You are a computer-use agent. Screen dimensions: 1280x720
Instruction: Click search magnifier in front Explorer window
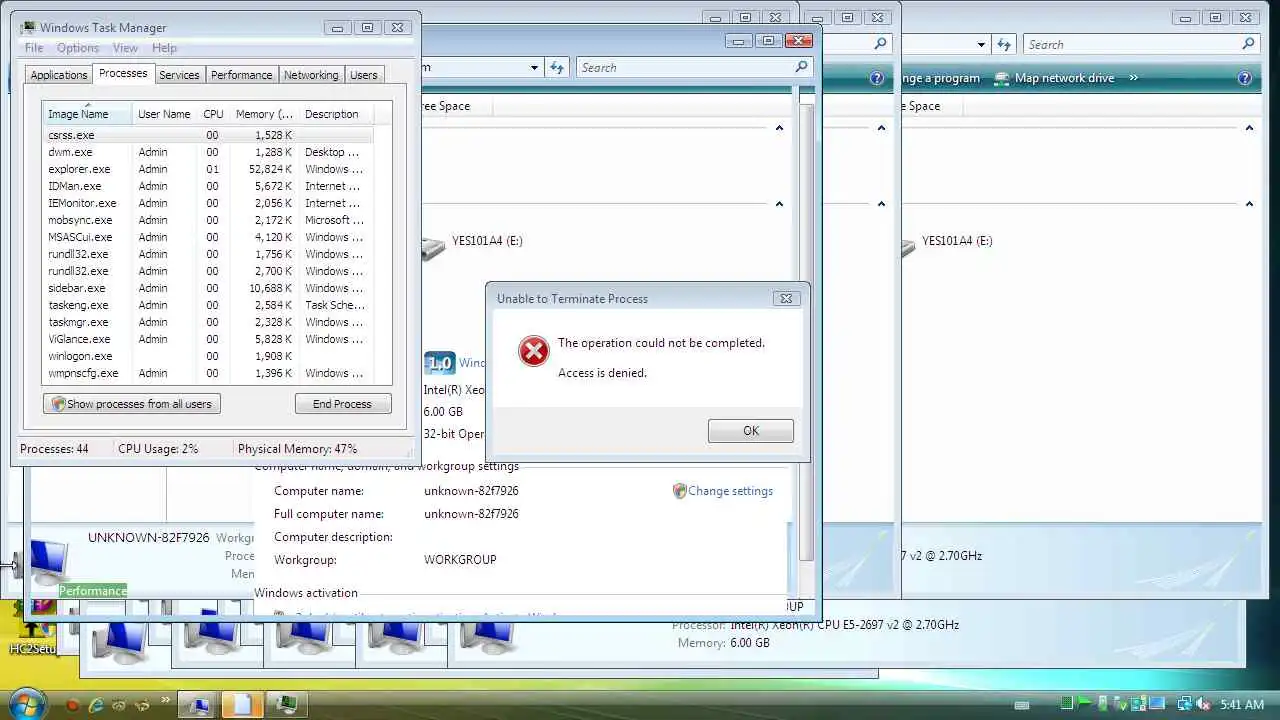click(x=801, y=67)
